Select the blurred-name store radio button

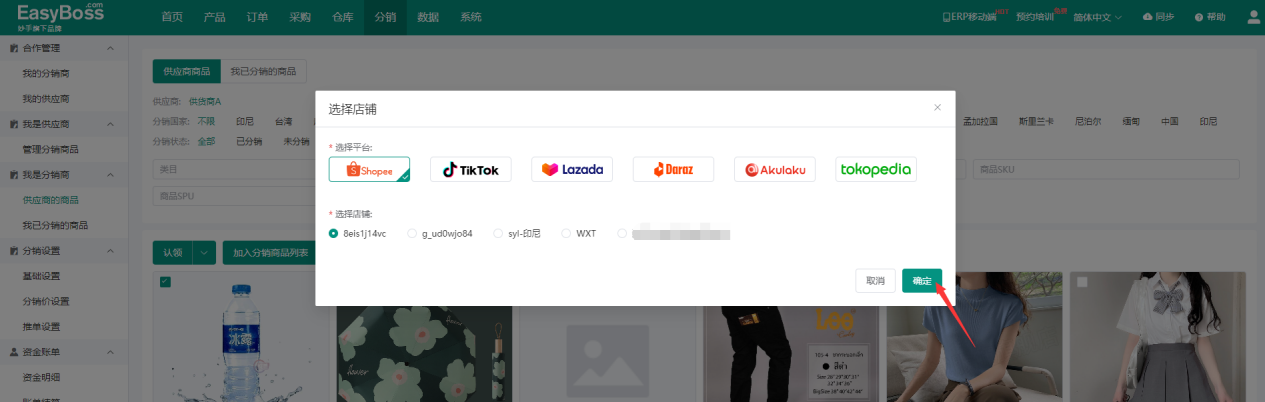point(622,233)
